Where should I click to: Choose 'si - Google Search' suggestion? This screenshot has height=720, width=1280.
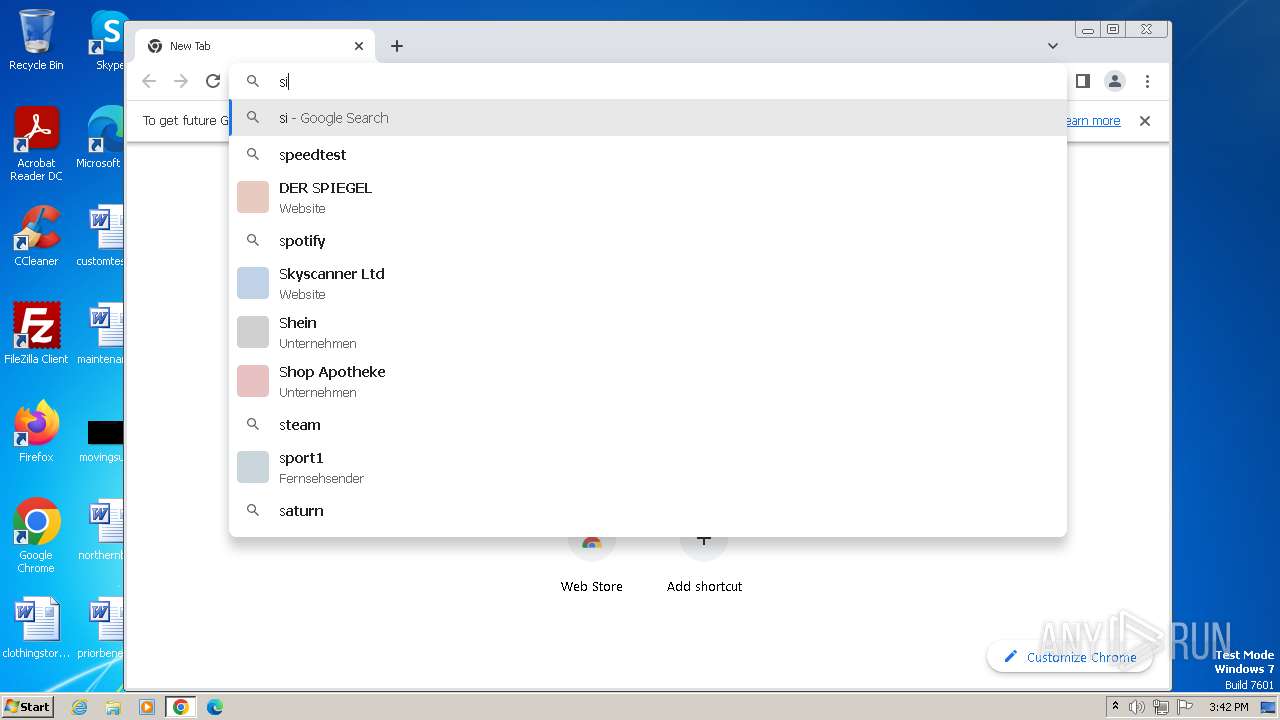coord(648,118)
